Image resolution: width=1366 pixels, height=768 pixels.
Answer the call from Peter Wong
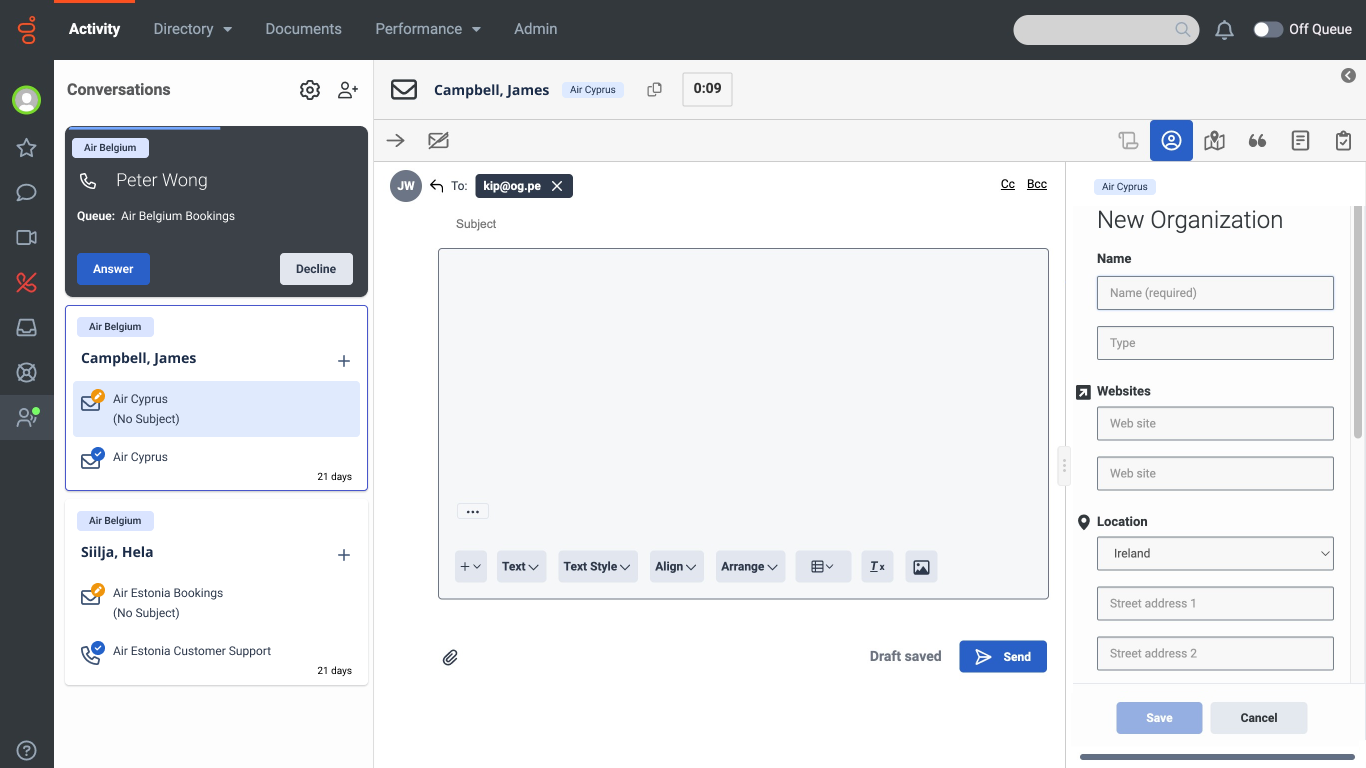[x=113, y=269]
